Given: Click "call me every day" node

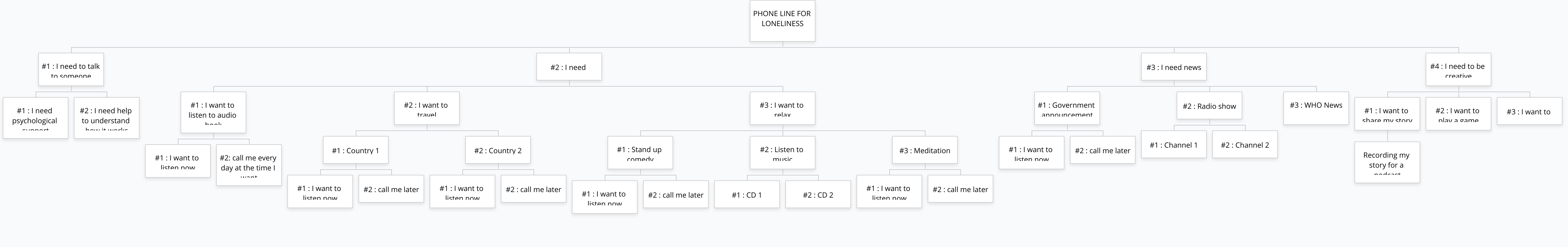Looking at the screenshot, I should [x=249, y=165].
